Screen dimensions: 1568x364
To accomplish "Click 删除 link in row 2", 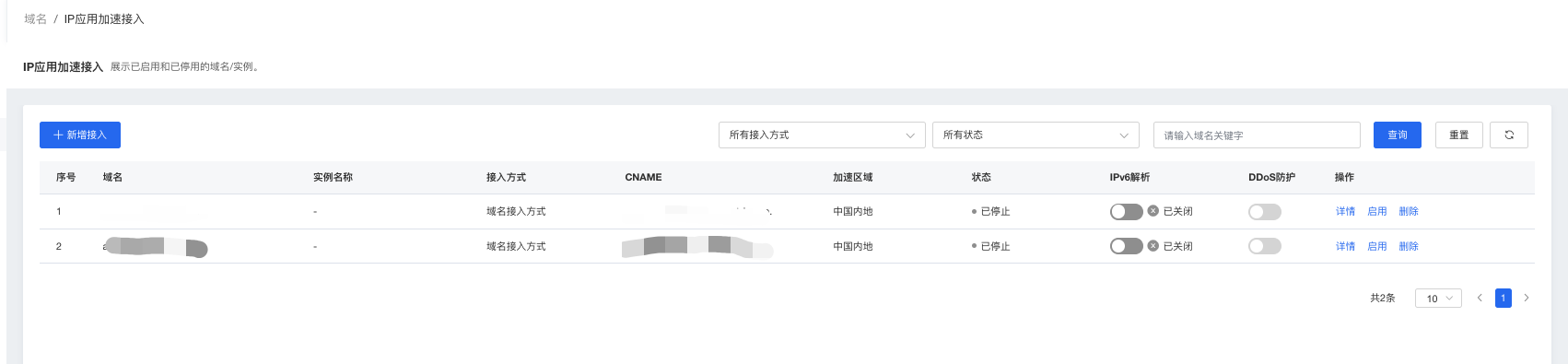I will [x=1409, y=246].
